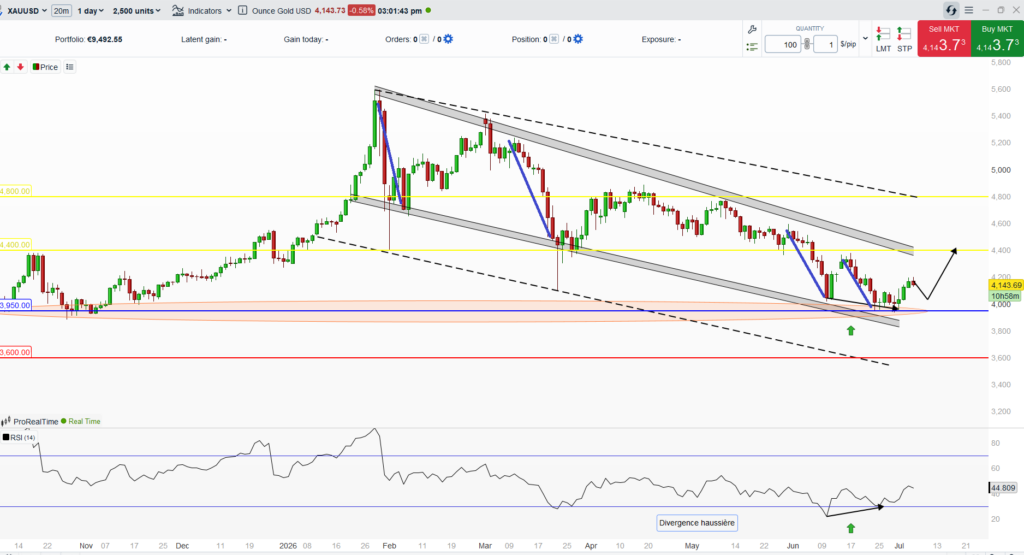Select the LMT limit order icon
Viewport: 1024px width, 555px height.
(x=883, y=39)
